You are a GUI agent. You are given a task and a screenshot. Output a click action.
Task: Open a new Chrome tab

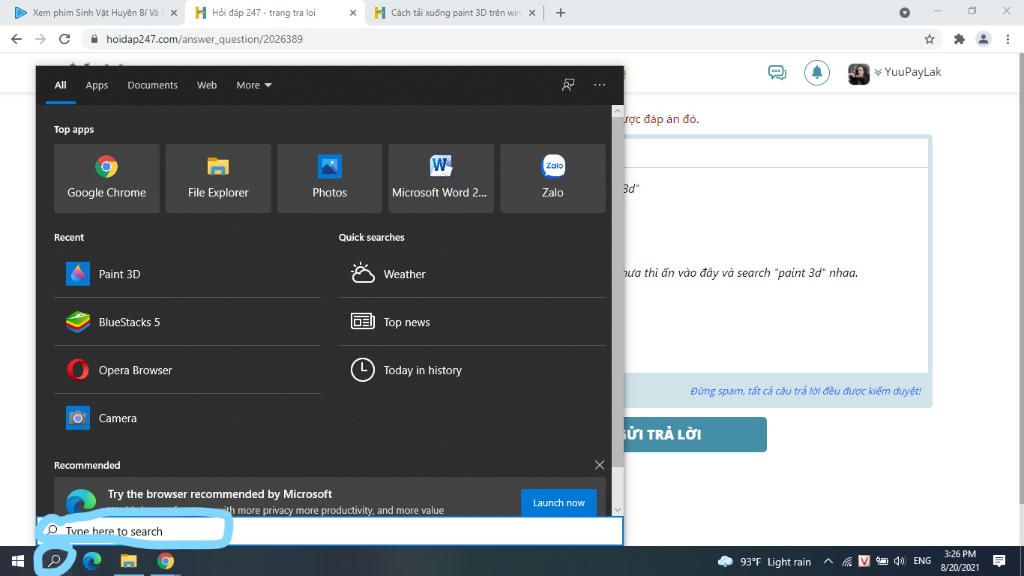[x=560, y=12]
